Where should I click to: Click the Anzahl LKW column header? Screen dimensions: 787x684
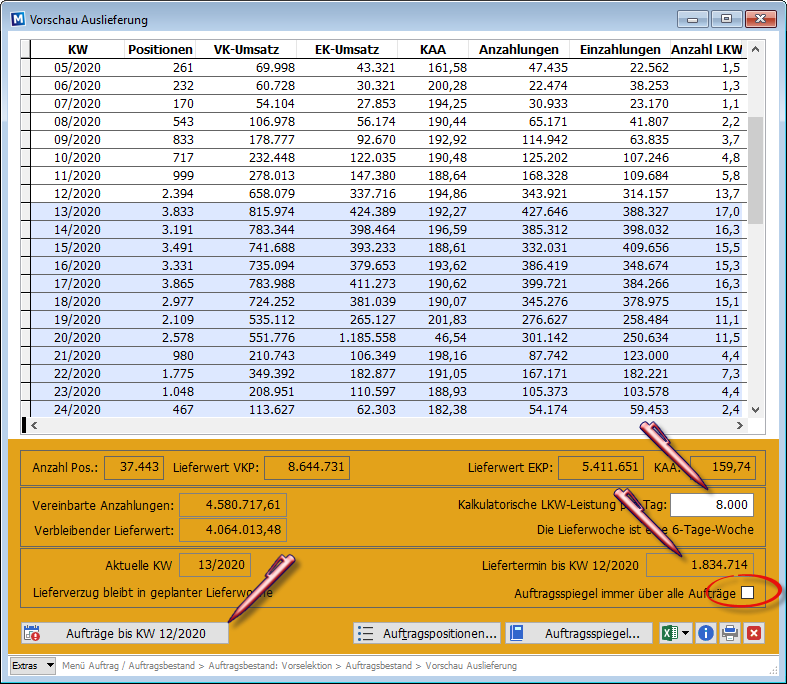[707, 50]
